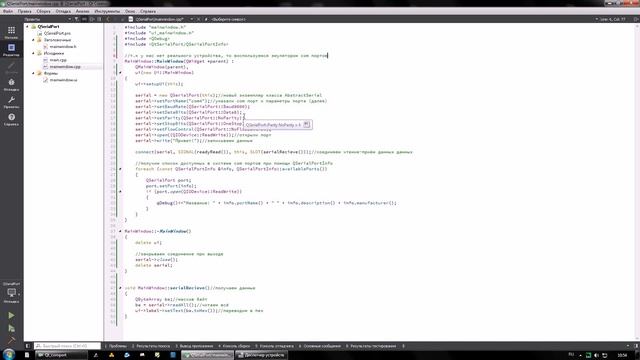
Task: Switch to Qt Creator taskbar window button
Action: click(x=207, y=355)
